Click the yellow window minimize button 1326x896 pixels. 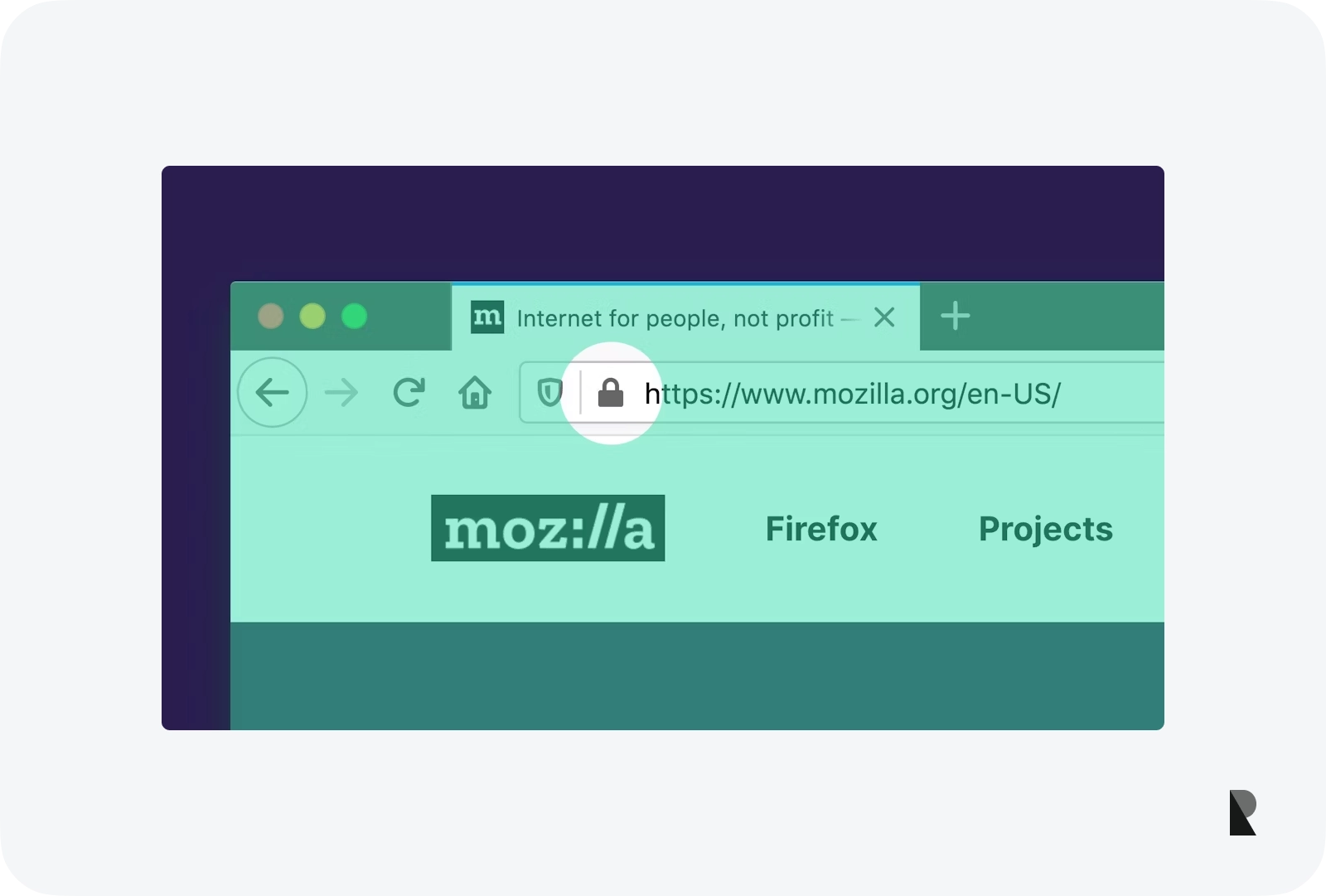coord(312,317)
